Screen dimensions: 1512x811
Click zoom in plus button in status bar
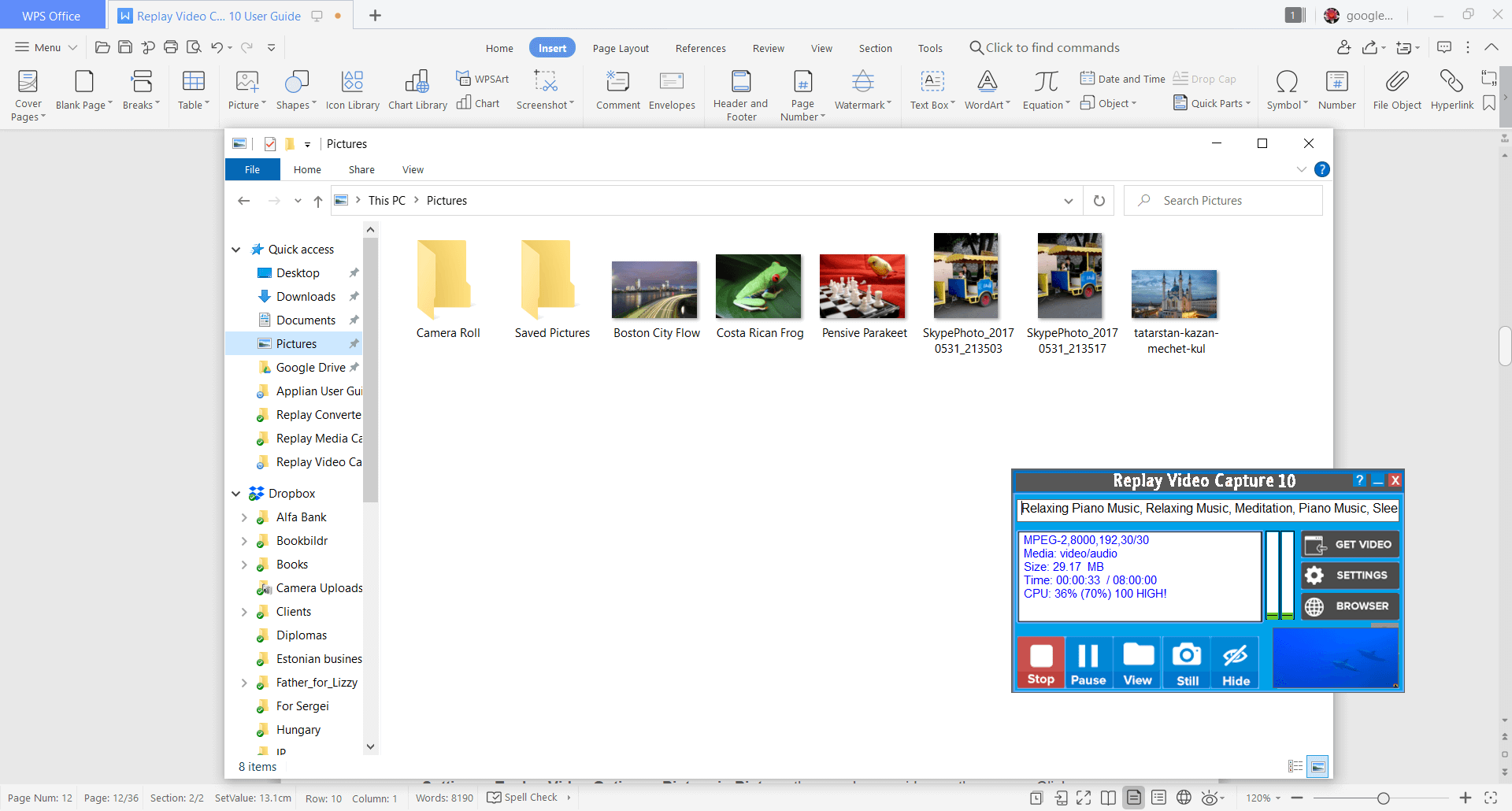click(1465, 798)
